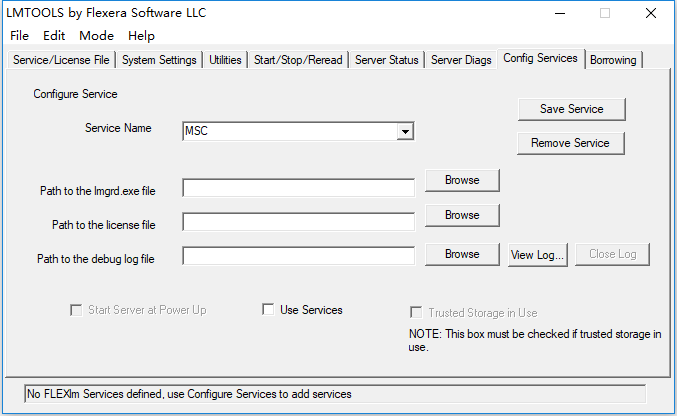Enable the Use Services checkbox
Image resolution: width=677 pixels, height=416 pixels.
pos(268,309)
